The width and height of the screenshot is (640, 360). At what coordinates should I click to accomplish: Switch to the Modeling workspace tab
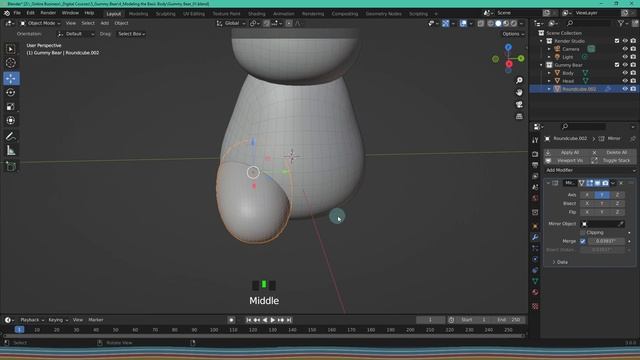[138, 13]
